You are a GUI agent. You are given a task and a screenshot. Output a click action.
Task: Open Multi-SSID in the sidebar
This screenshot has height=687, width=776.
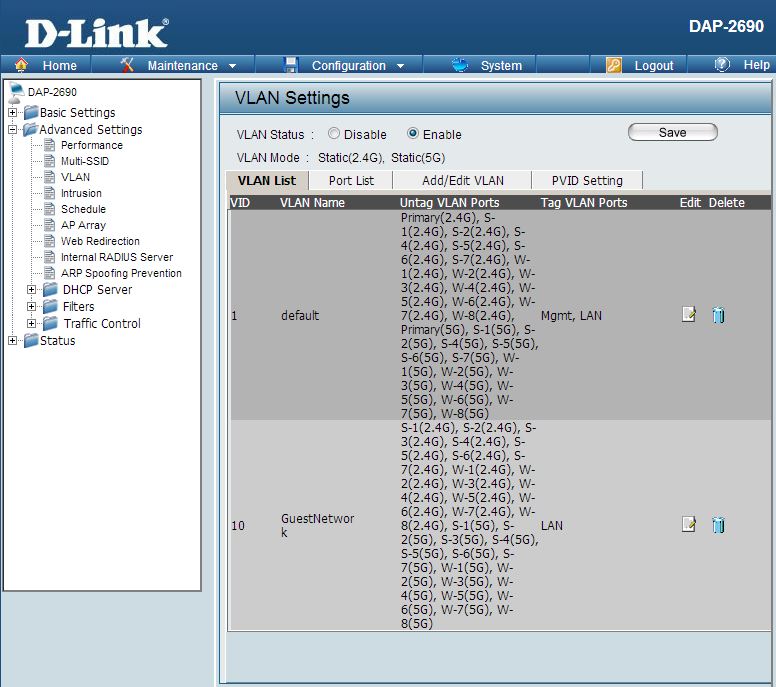click(x=84, y=161)
